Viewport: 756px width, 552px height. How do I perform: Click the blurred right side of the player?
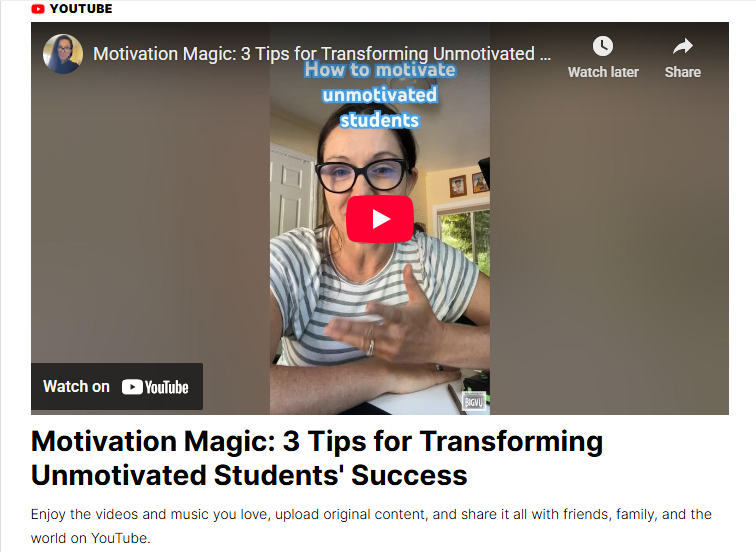[x=609, y=241]
